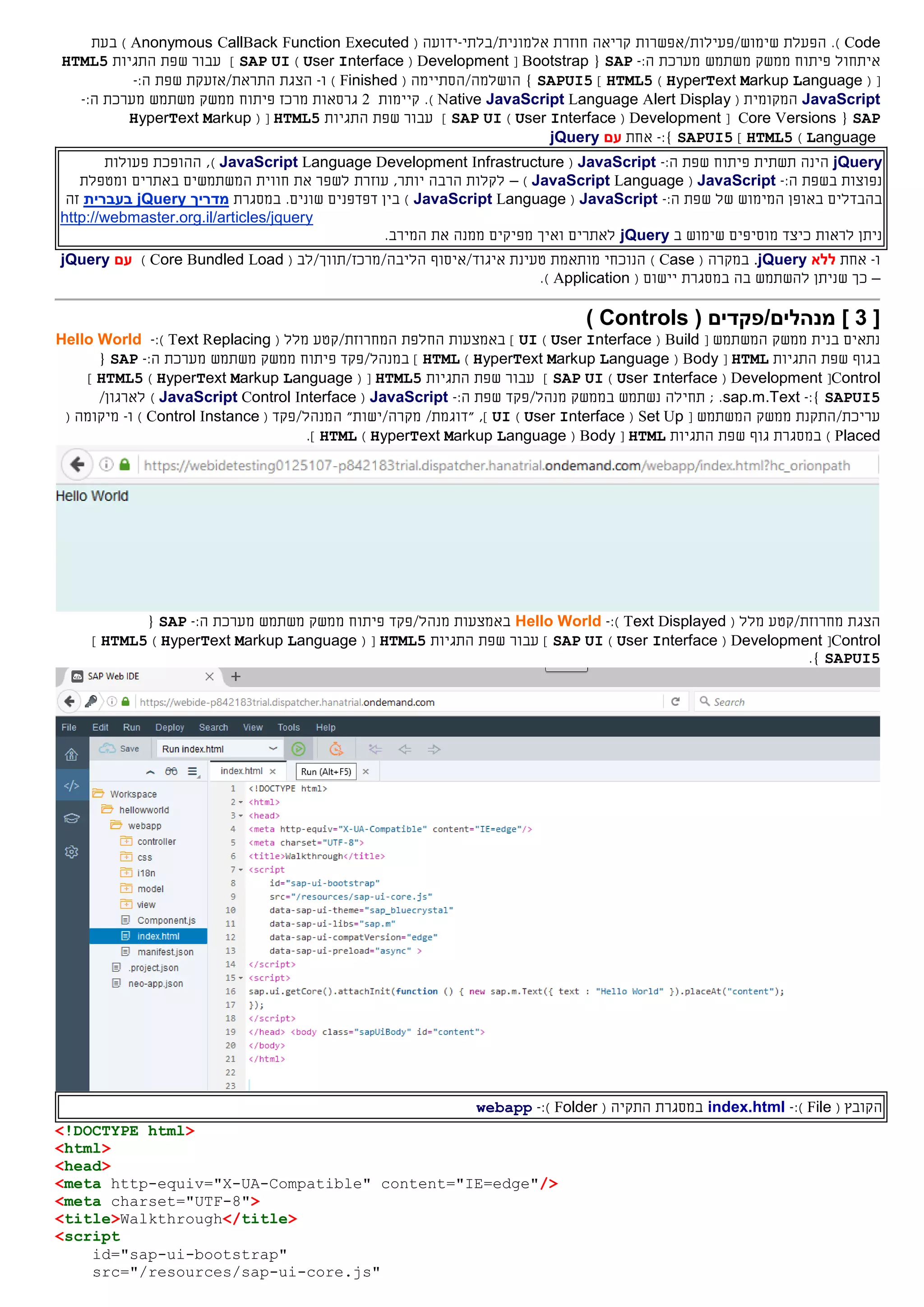Expand the i18n folder
This screenshot has width=924, height=1307.
pos(126,873)
